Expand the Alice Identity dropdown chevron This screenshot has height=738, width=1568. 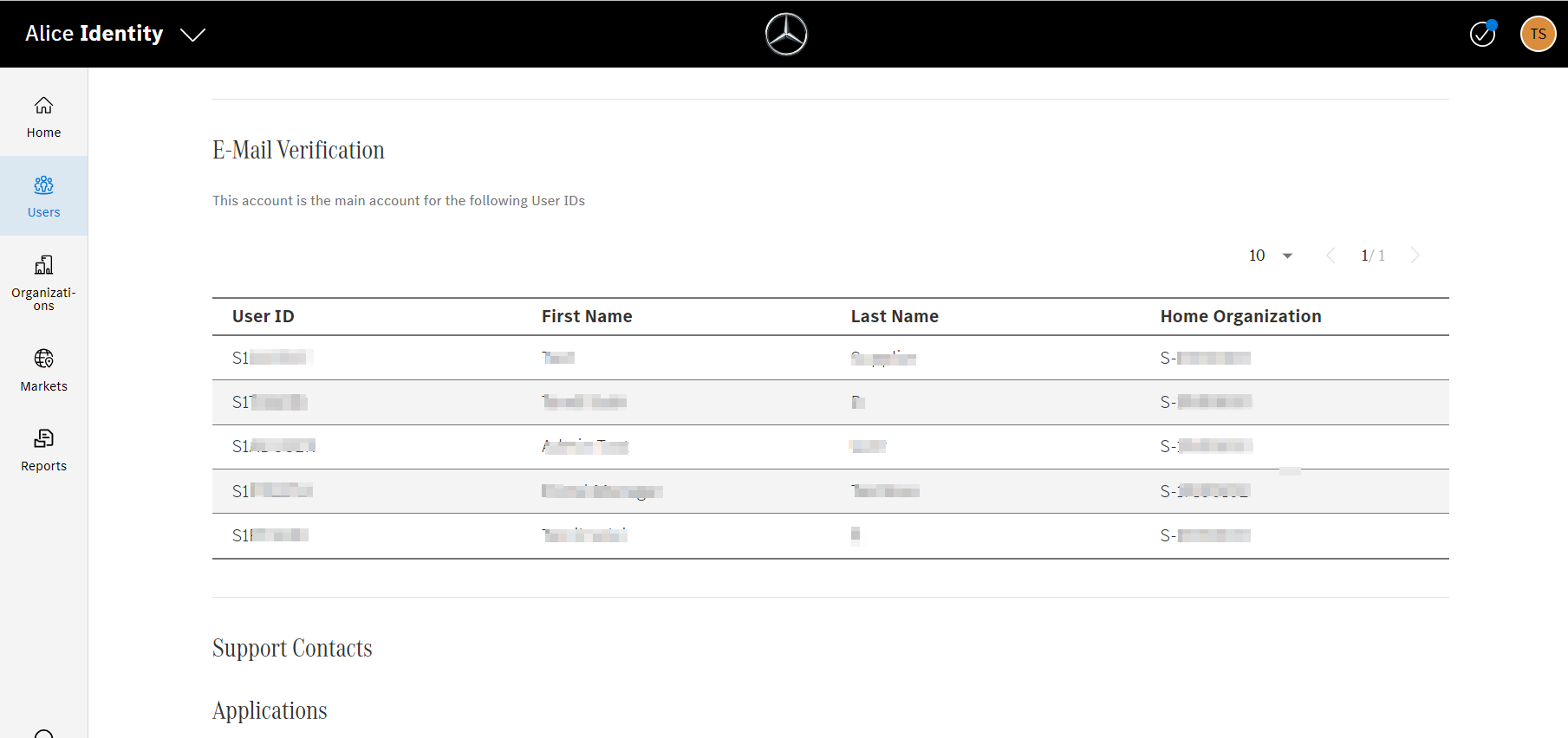pyautogui.click(x=192, y=35)
